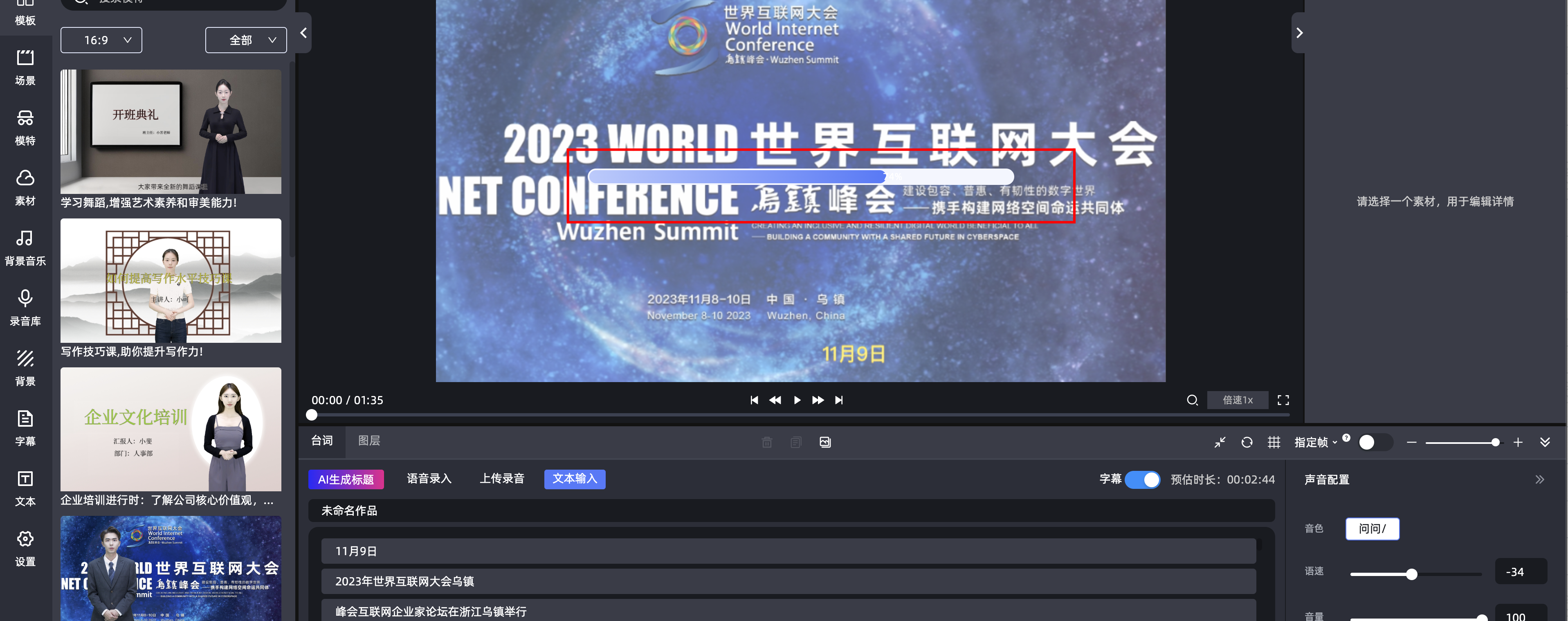Screen dimensions: 1568x621
Task: Click the 学习舞蹈 template caption
Action: click(x=148, y=203)
